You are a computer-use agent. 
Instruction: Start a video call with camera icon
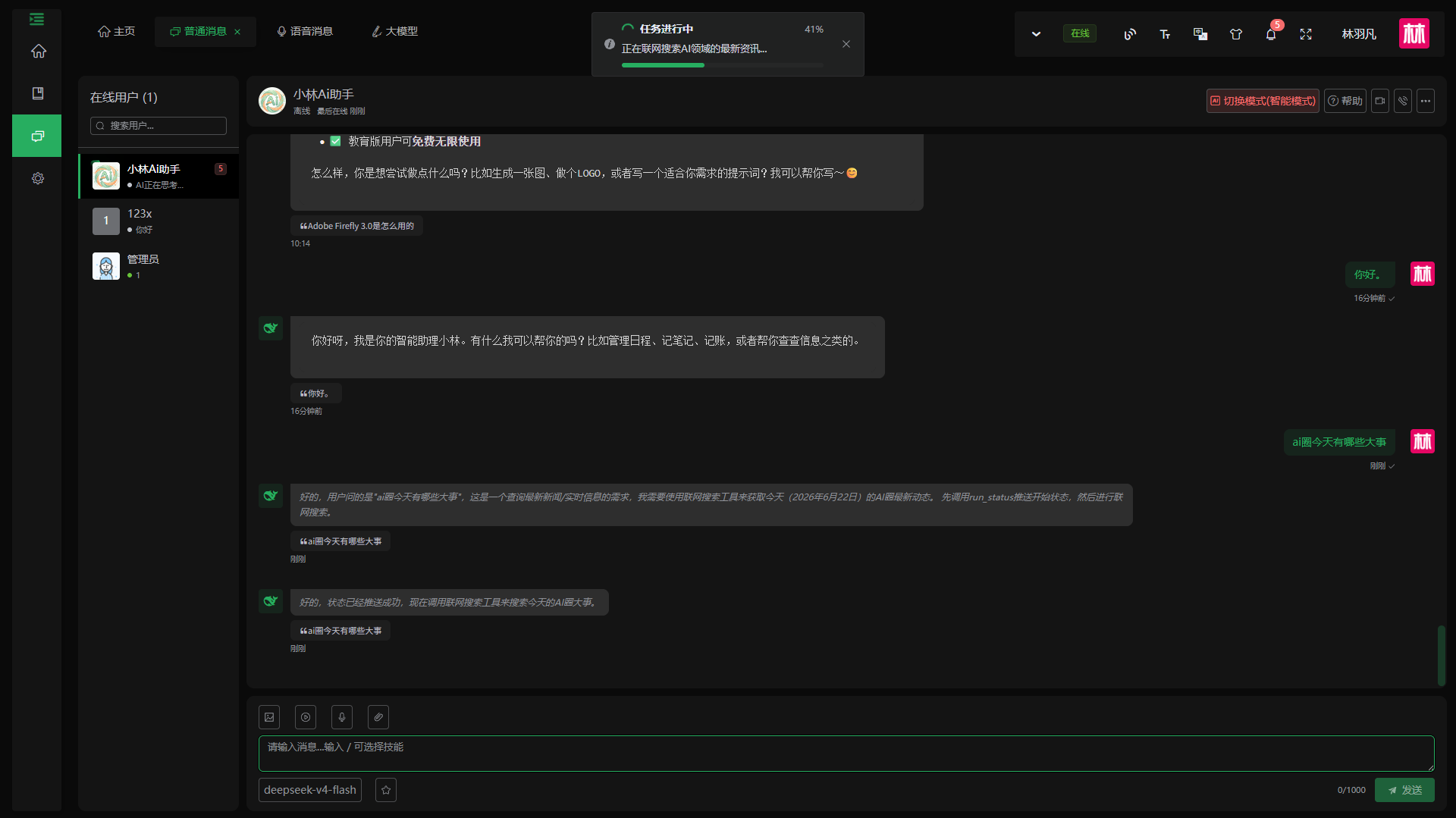click(1380, 101)
